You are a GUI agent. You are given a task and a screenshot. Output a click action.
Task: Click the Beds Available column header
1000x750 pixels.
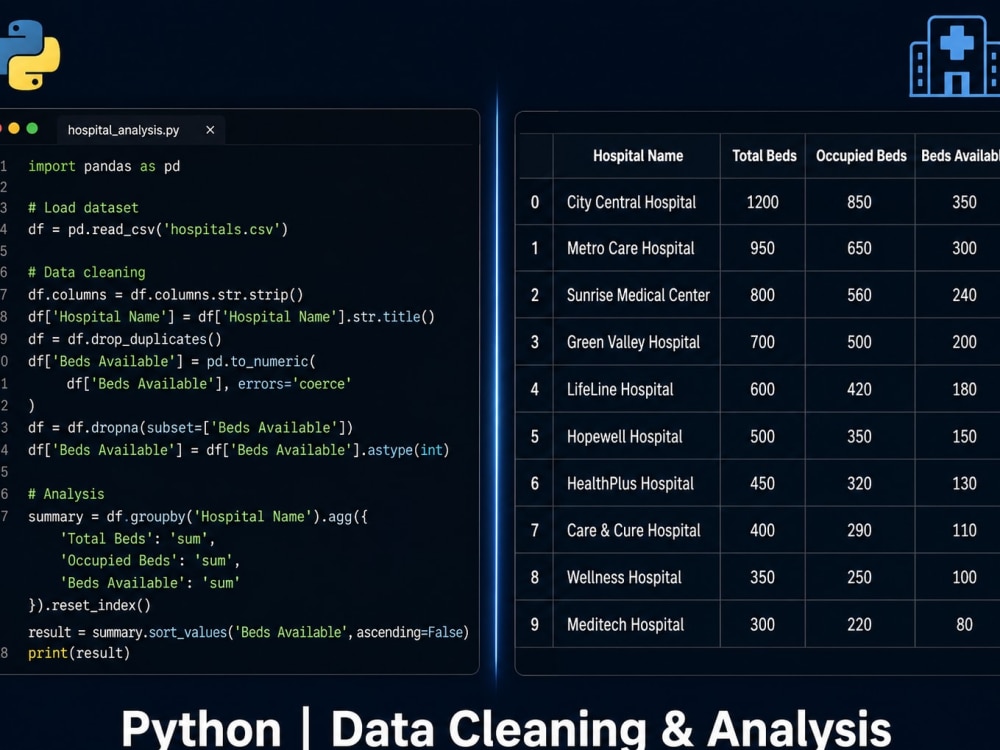click(960, 156)
